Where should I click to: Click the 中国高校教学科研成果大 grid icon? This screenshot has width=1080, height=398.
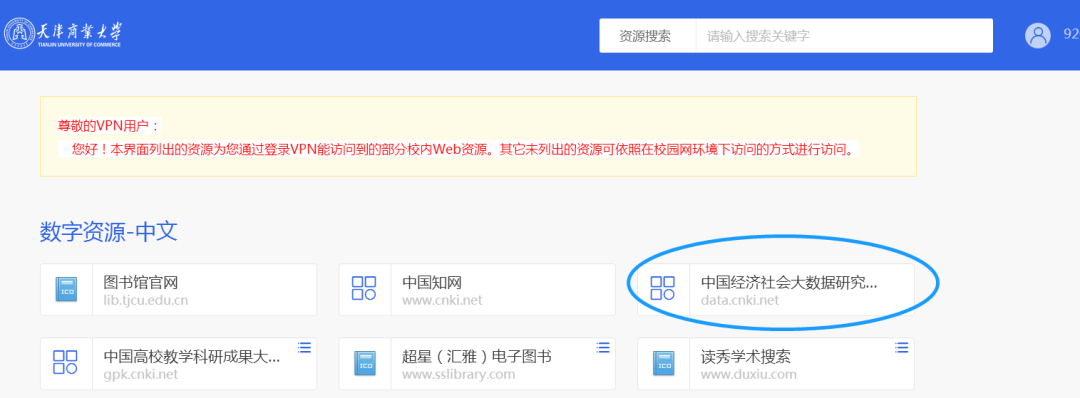tap(65, 363)
